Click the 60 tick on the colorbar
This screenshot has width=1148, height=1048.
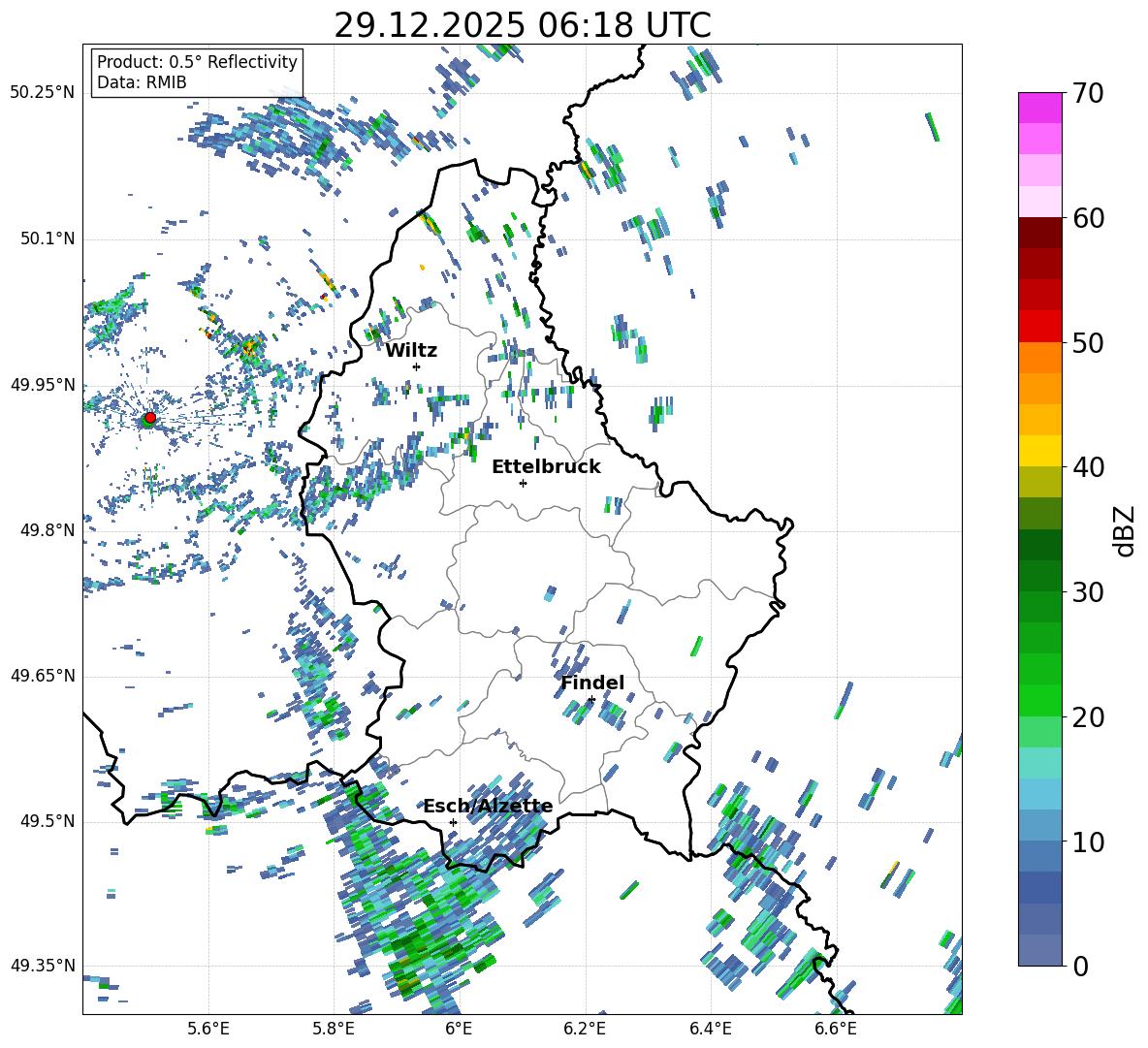(1088, 218)
